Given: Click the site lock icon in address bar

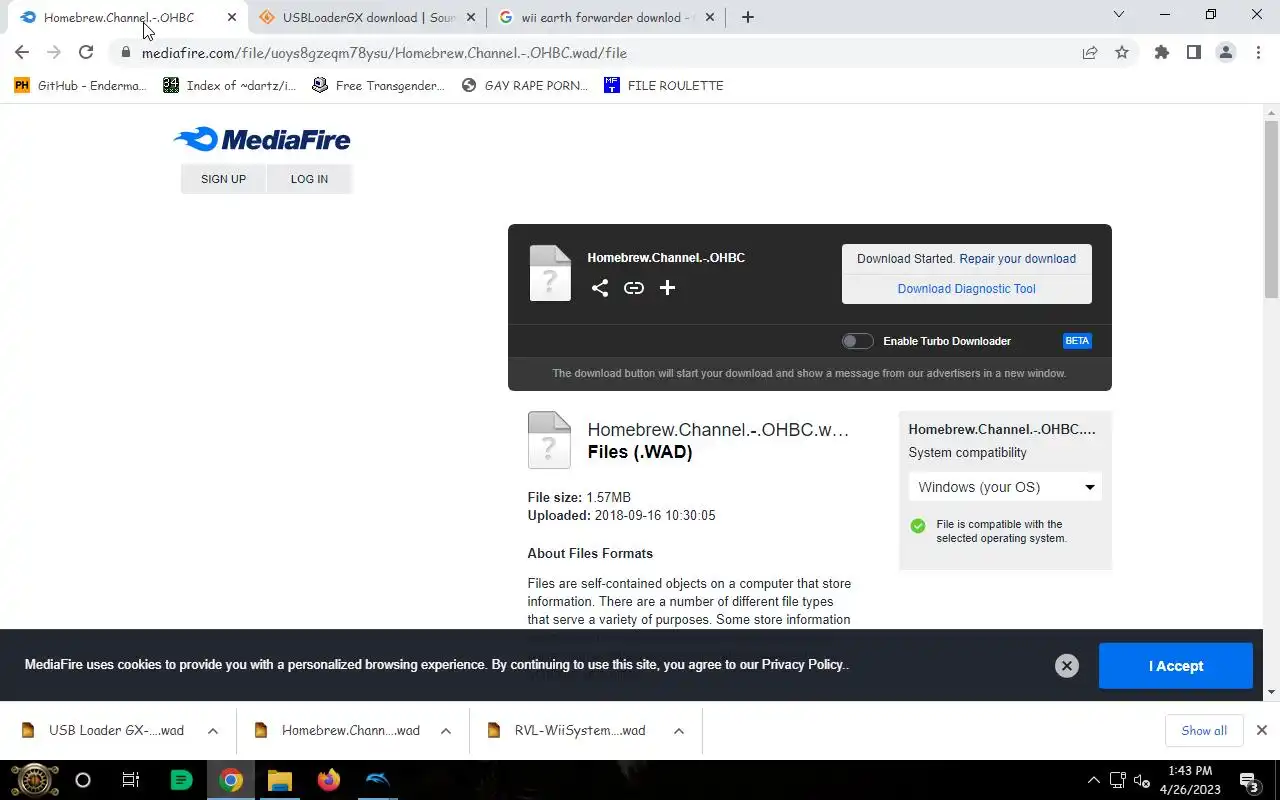Looking at the screenshot, I should click(125, 53).
